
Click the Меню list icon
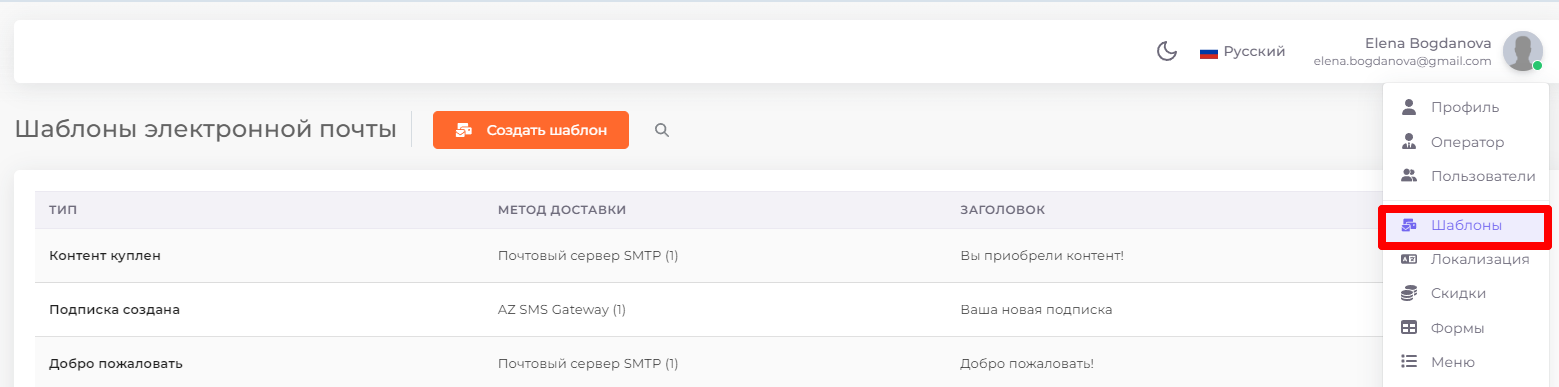(1409, 362)
